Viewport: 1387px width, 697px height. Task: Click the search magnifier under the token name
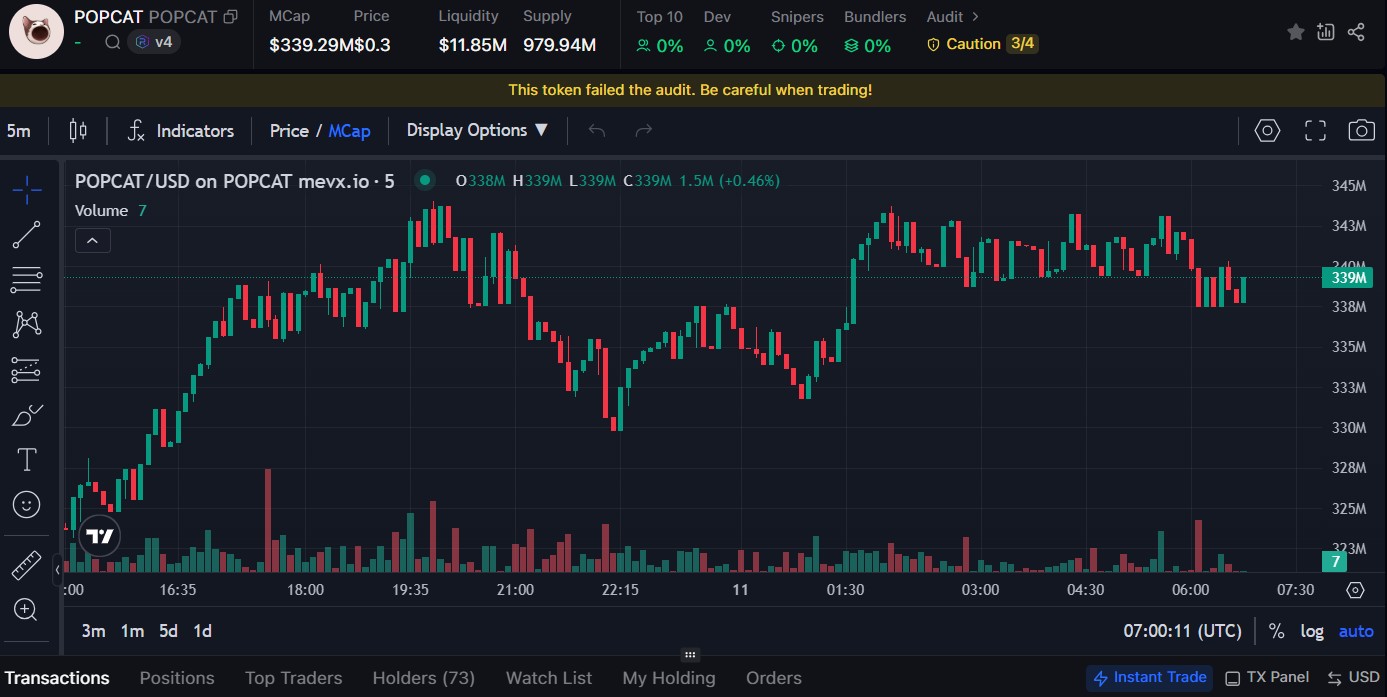tap(113, 42)
